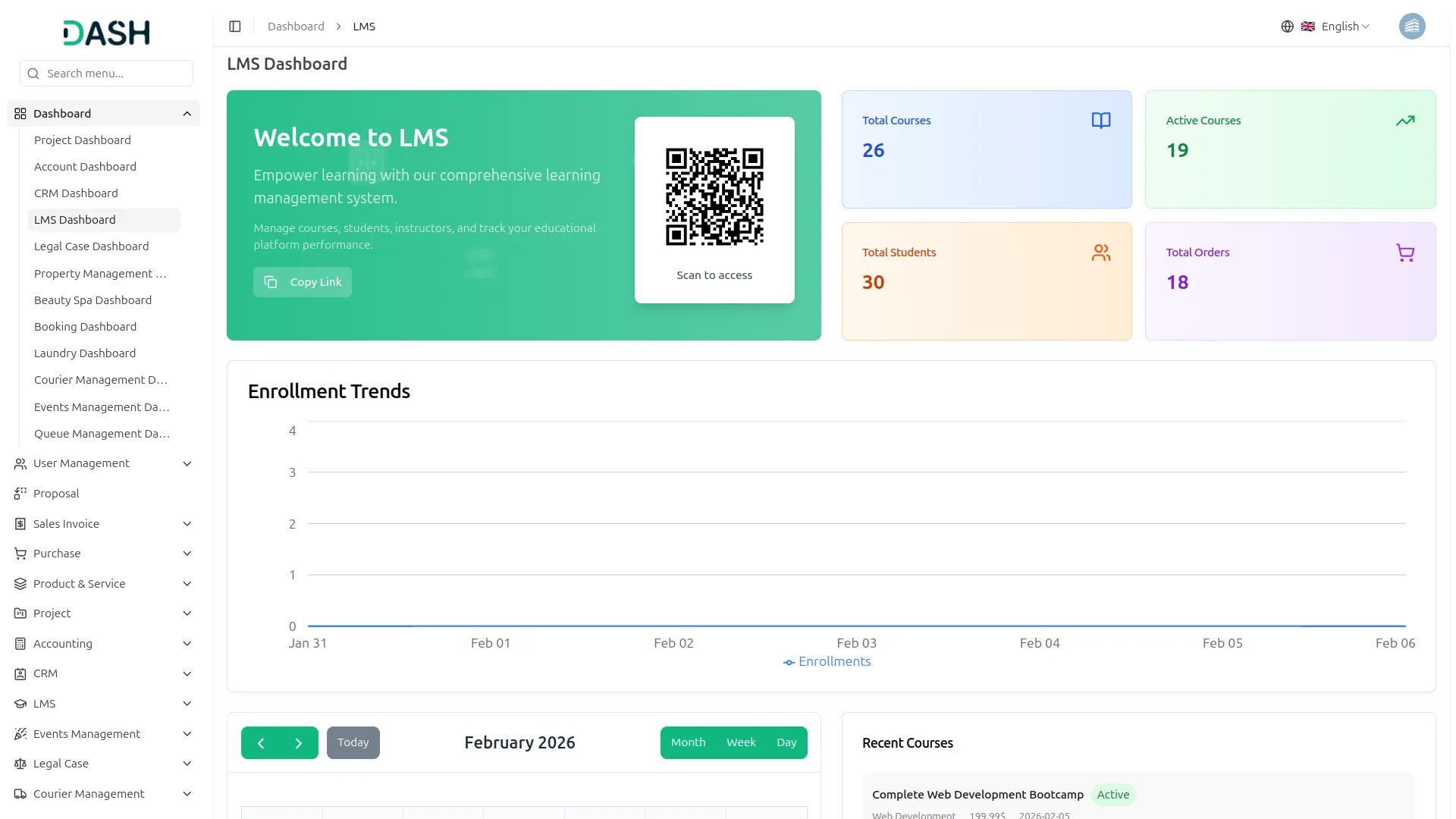
Task: Click the Active Courses trending arrow icon
Action: pyautogui.click(x=1404, y=121)
